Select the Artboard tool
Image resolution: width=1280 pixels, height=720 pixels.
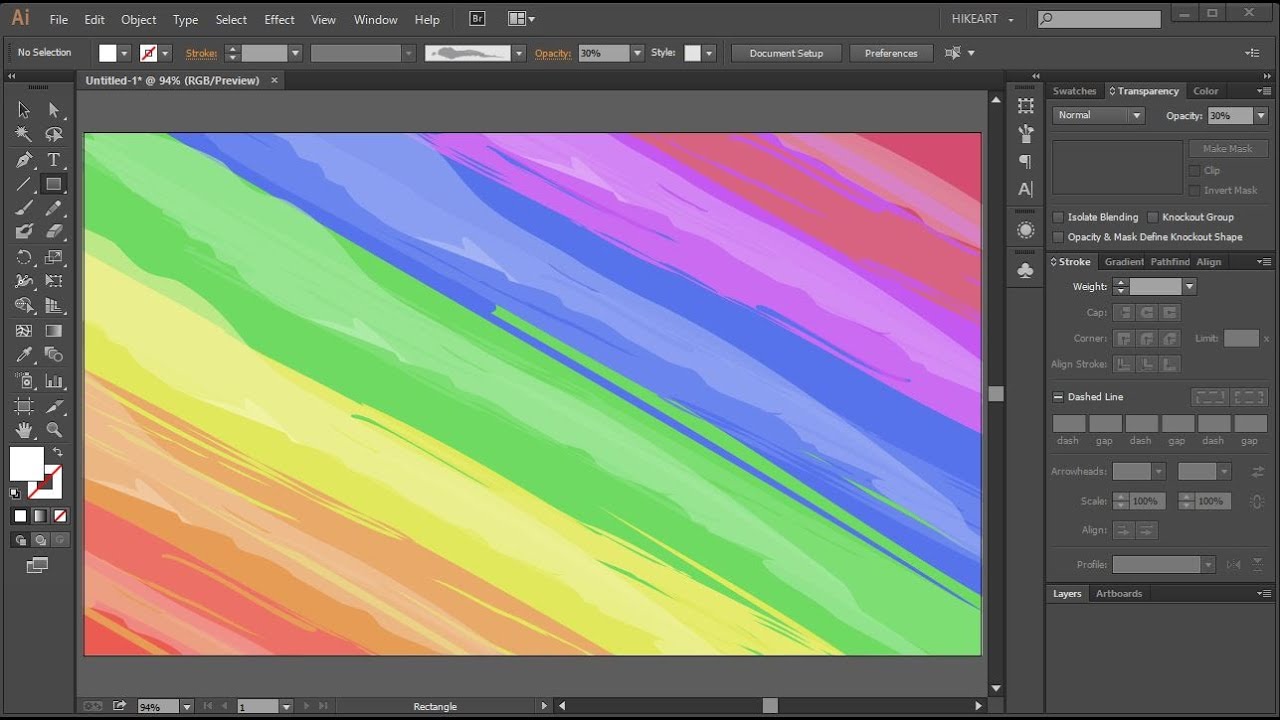click(x=24, y=406)
